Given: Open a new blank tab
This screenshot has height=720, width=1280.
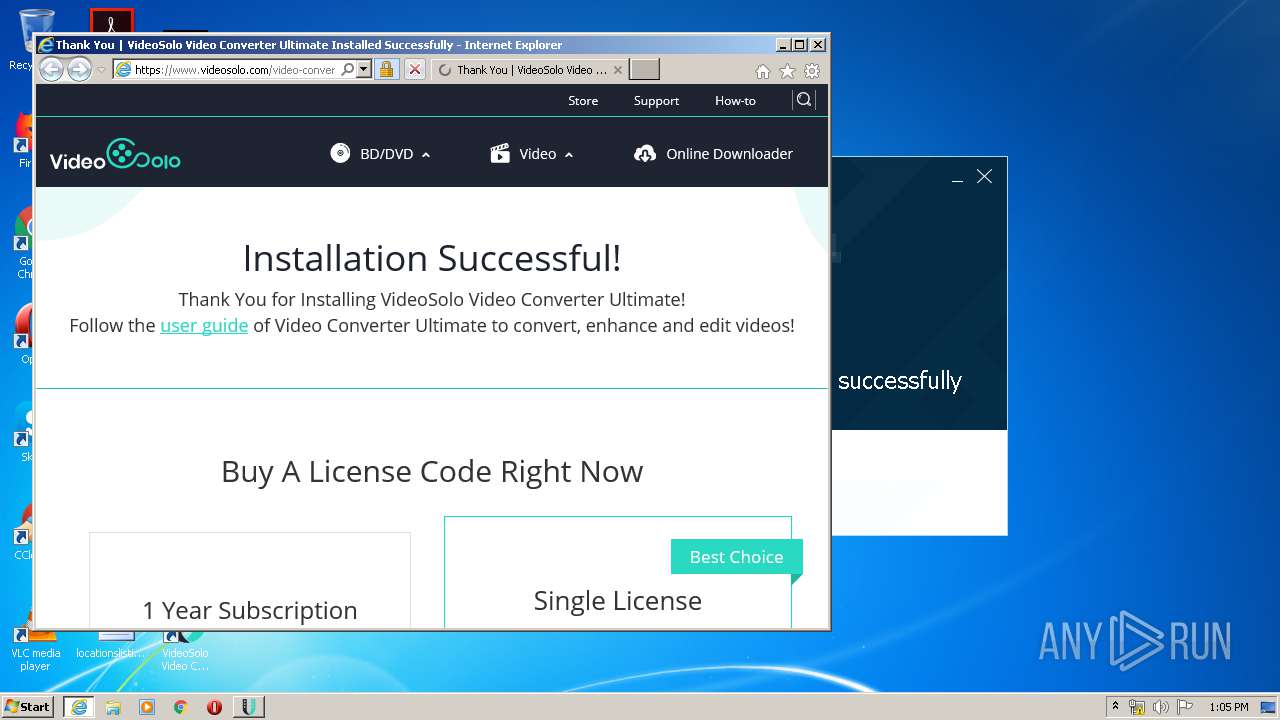Looking at the screenshot, I should click(x=644, y=70).
